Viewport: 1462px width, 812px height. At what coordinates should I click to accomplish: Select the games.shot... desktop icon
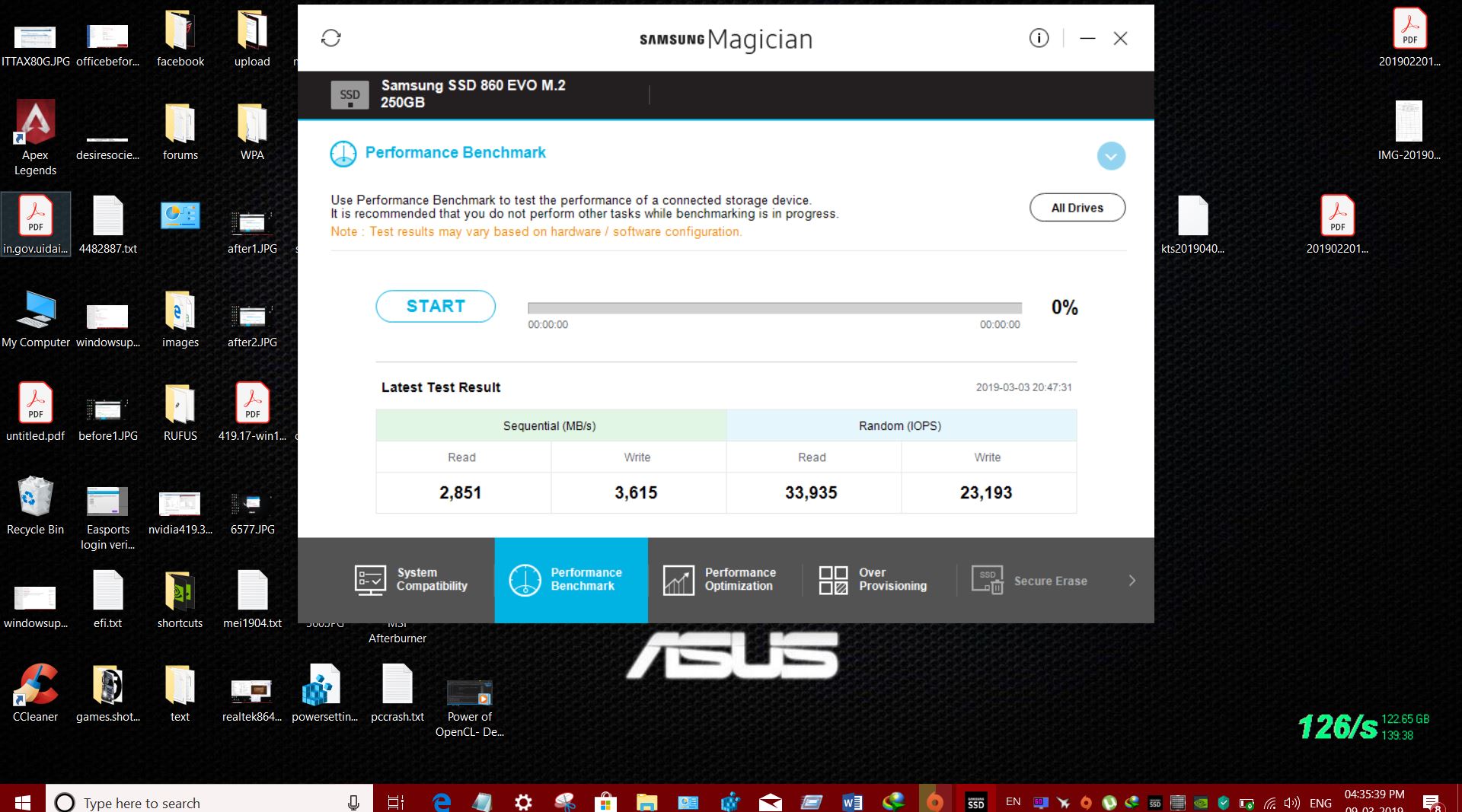pyautogui.click(x=107, y=692)
